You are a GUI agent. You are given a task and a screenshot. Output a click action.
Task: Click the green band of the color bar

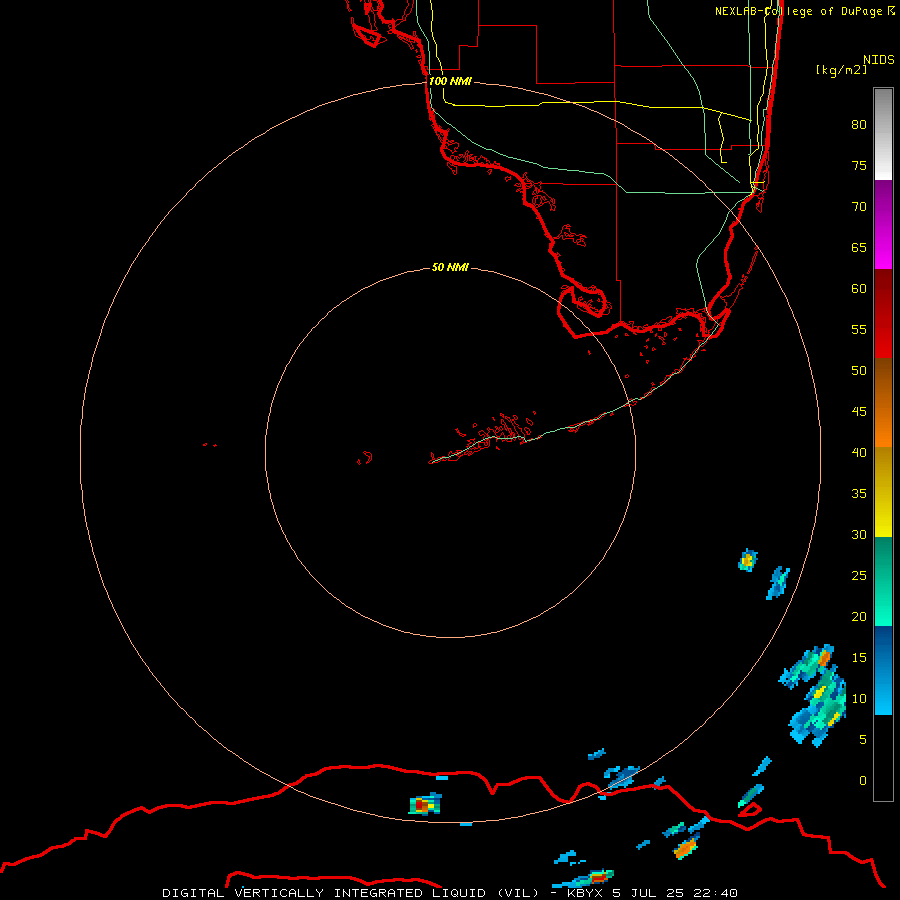click(883, 581)
